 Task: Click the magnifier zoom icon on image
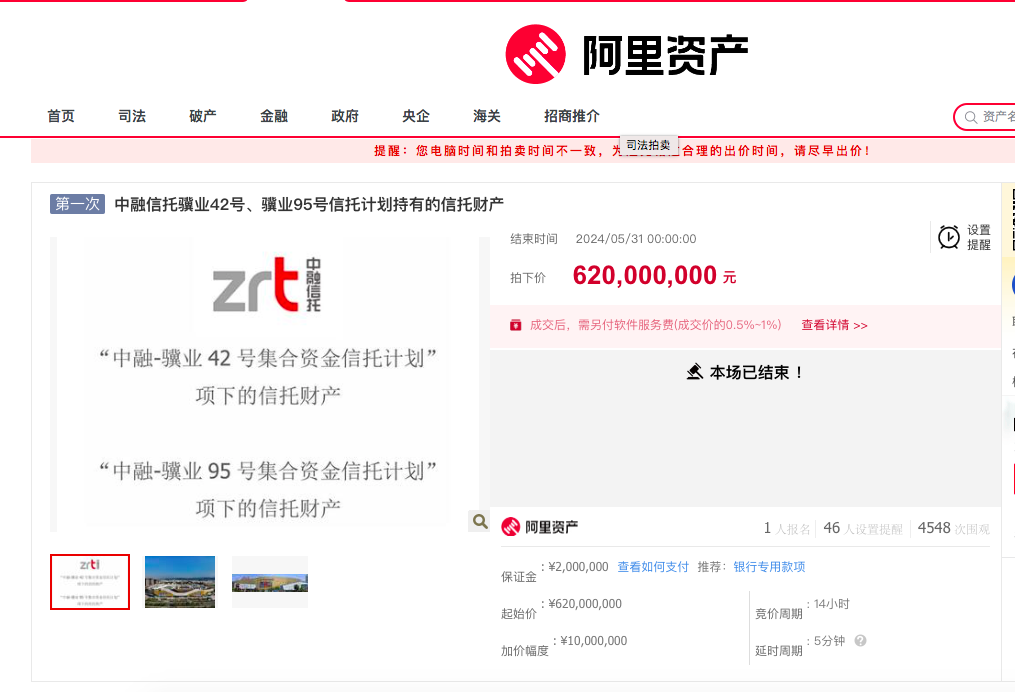point(480,521)
